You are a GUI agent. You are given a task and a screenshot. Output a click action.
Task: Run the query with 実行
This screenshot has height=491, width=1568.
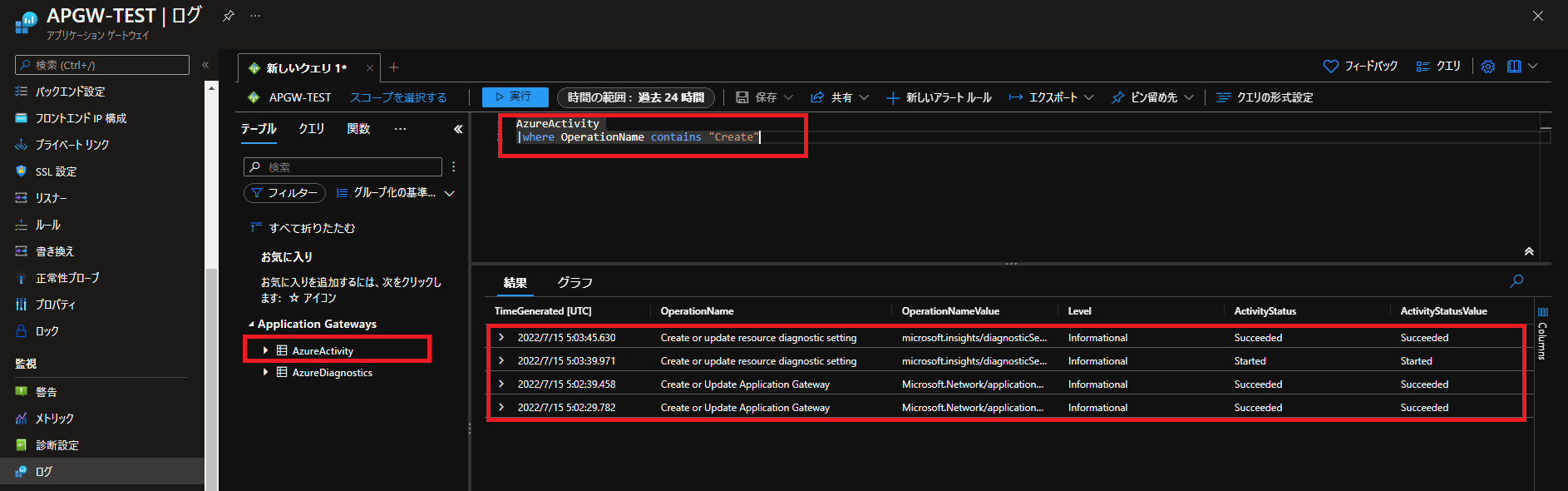point(515,97)
